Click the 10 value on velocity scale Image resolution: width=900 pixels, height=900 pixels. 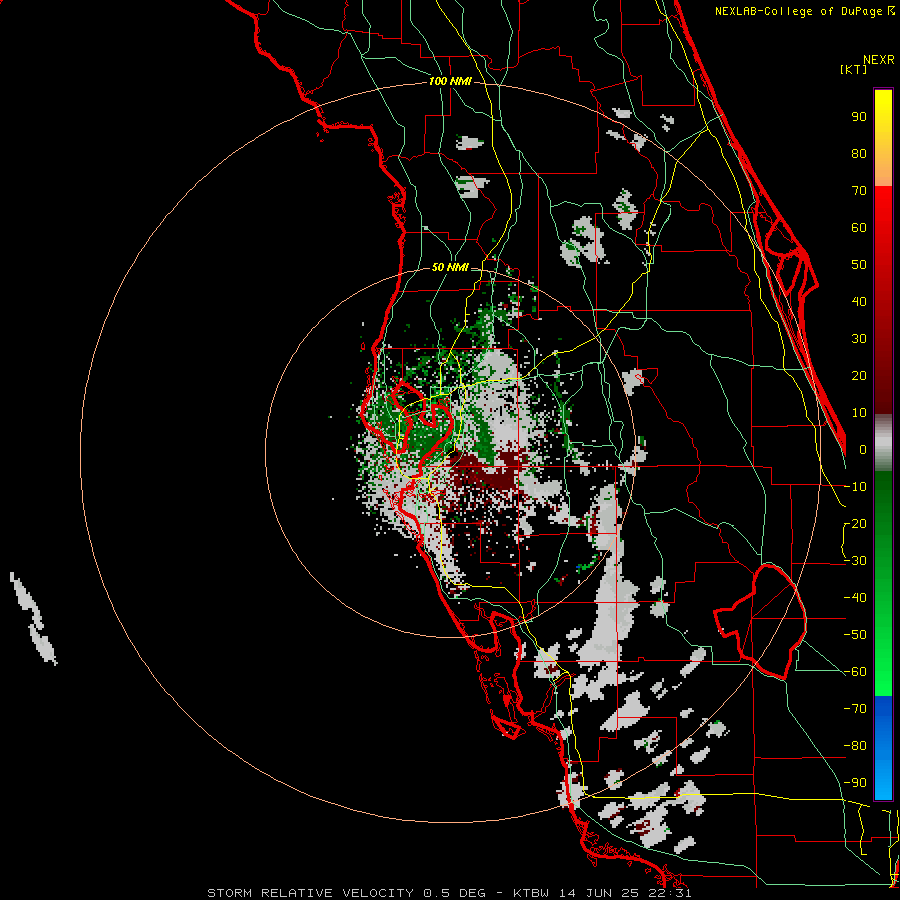click(x=859, y=413)
